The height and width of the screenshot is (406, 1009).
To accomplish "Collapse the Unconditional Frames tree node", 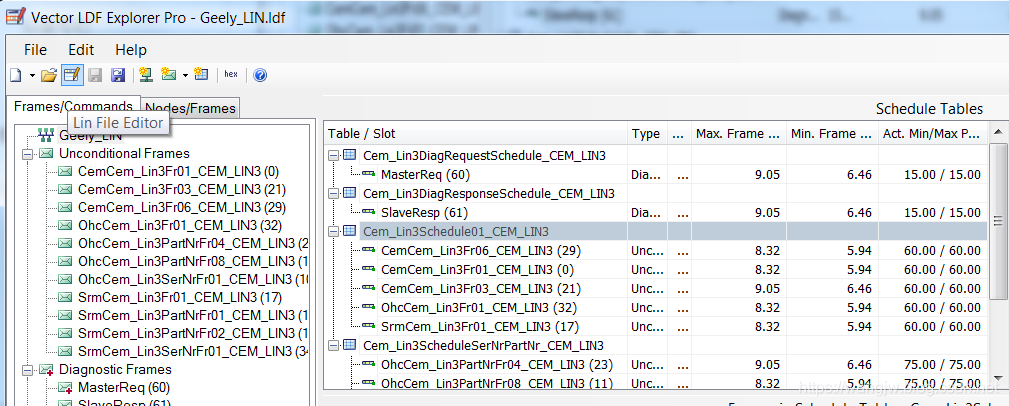I will click(x=27, y=154).
